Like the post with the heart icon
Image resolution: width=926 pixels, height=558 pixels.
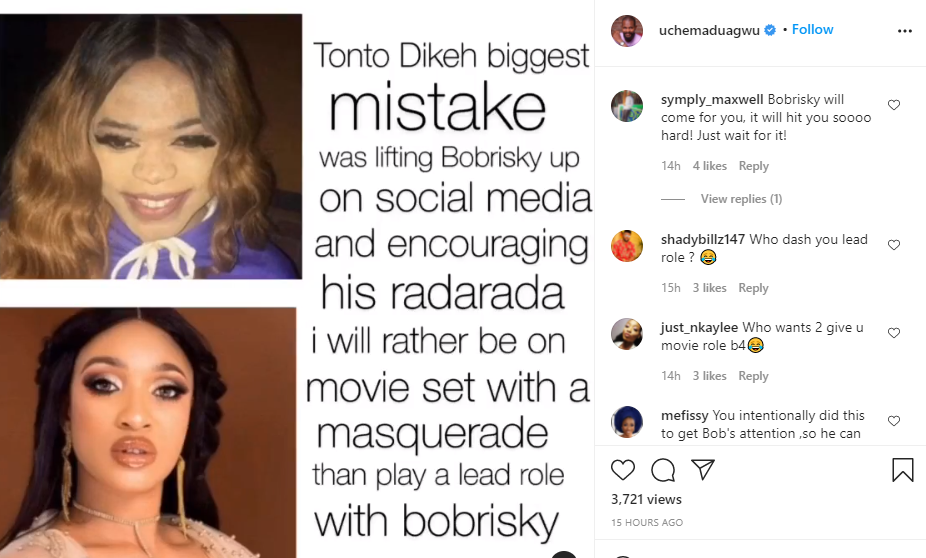pyautogui.click(x=622, y=470)
